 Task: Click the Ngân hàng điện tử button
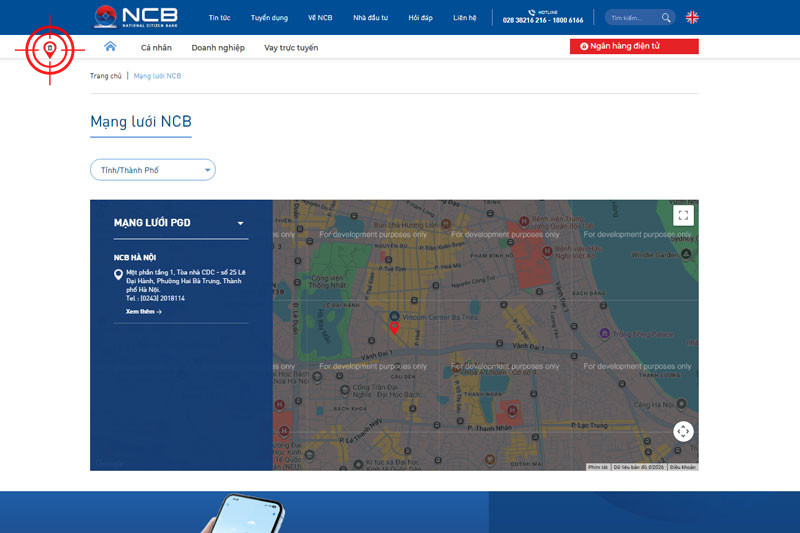click(x=634, y=46)
